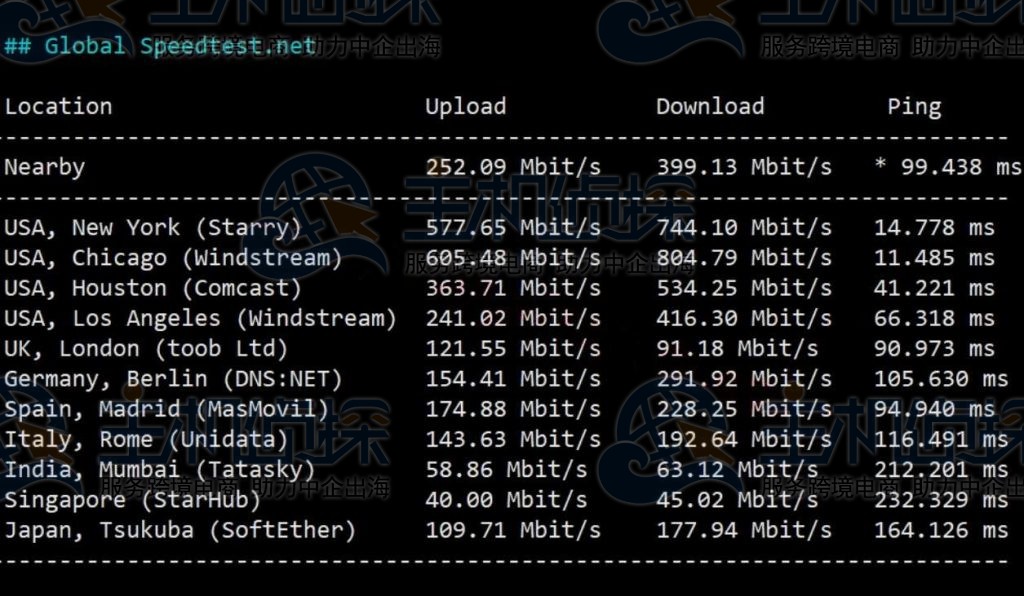This screenshot has height=596, width=1024.
Task: Click the 'USA, New York (Starry)' row
Action: click(153, 228)
